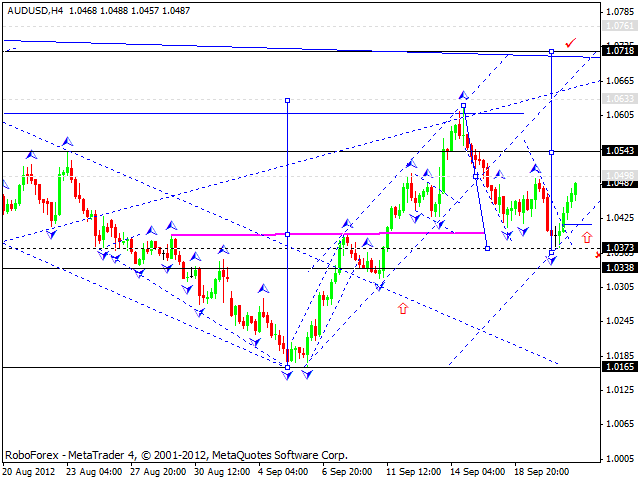Click the 30 Aug 12:00 date label
640x480 pixels.
(x=222, y=472)
